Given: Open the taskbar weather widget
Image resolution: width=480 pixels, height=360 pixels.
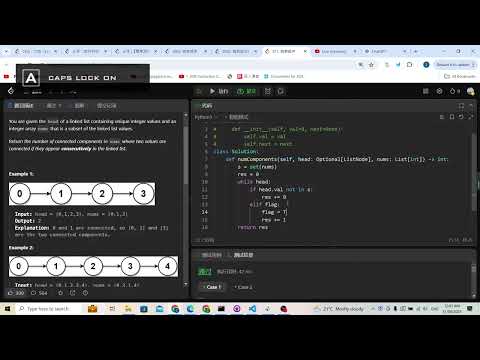Looking at the screenshot, I should tap(339, 309).
